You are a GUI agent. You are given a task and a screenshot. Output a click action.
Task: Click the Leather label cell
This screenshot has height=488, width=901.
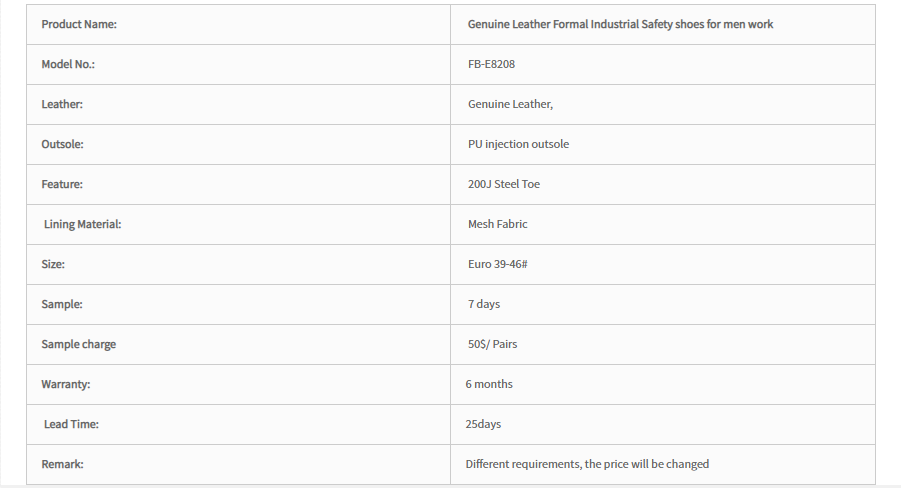(238, 105)
